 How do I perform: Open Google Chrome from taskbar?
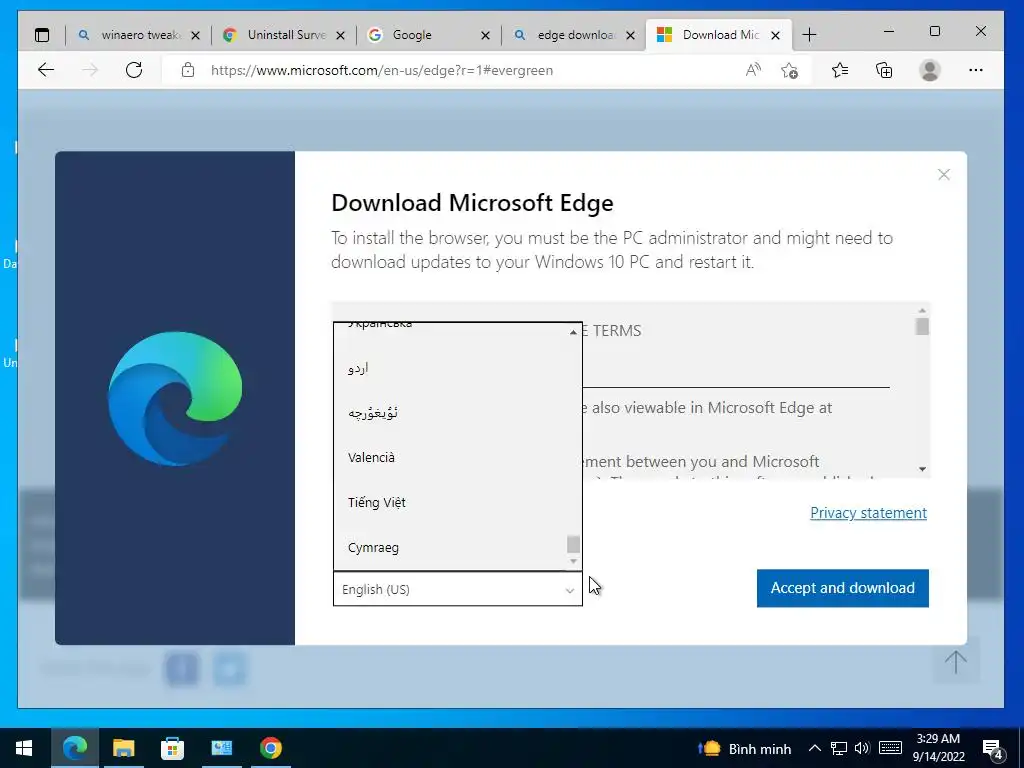[270, 748]
